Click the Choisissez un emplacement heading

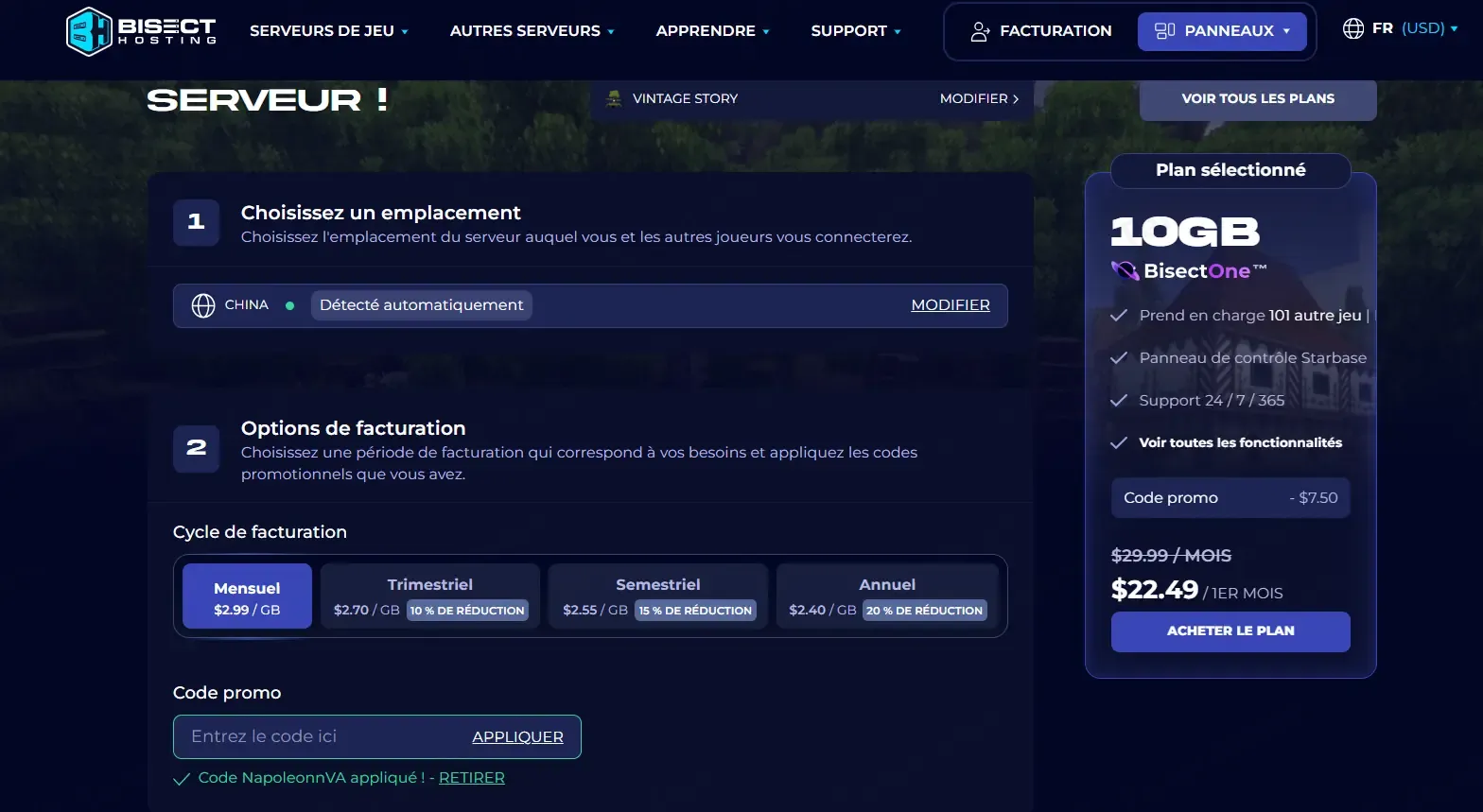point(381,213)
